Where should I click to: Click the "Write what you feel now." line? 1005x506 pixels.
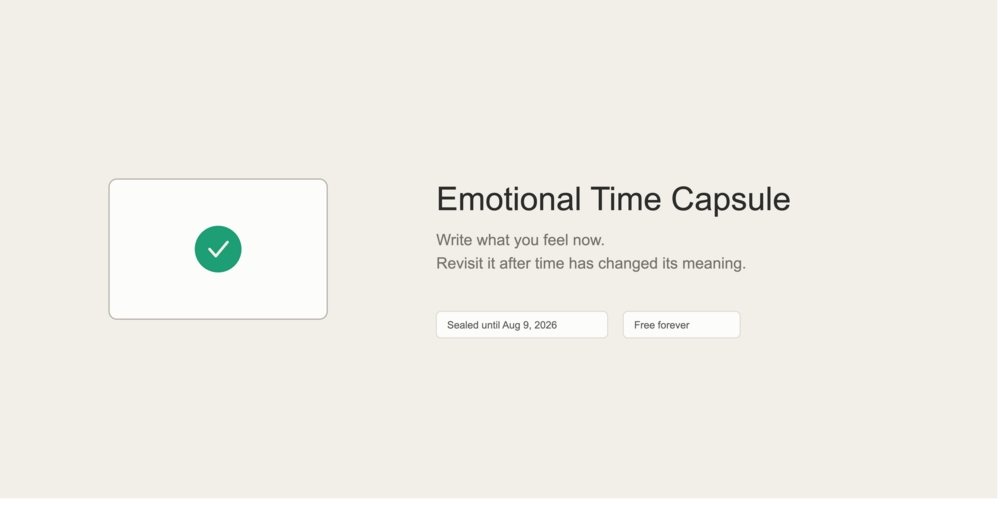point(520,240)
